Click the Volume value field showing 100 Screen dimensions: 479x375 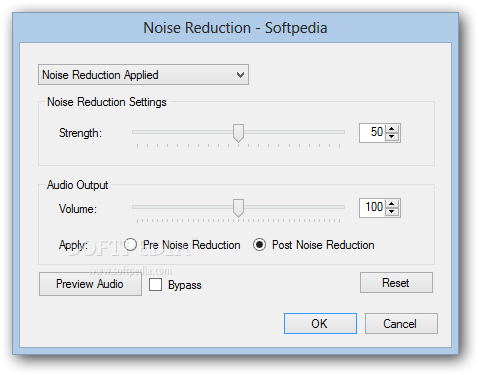(x=373, y=208)
